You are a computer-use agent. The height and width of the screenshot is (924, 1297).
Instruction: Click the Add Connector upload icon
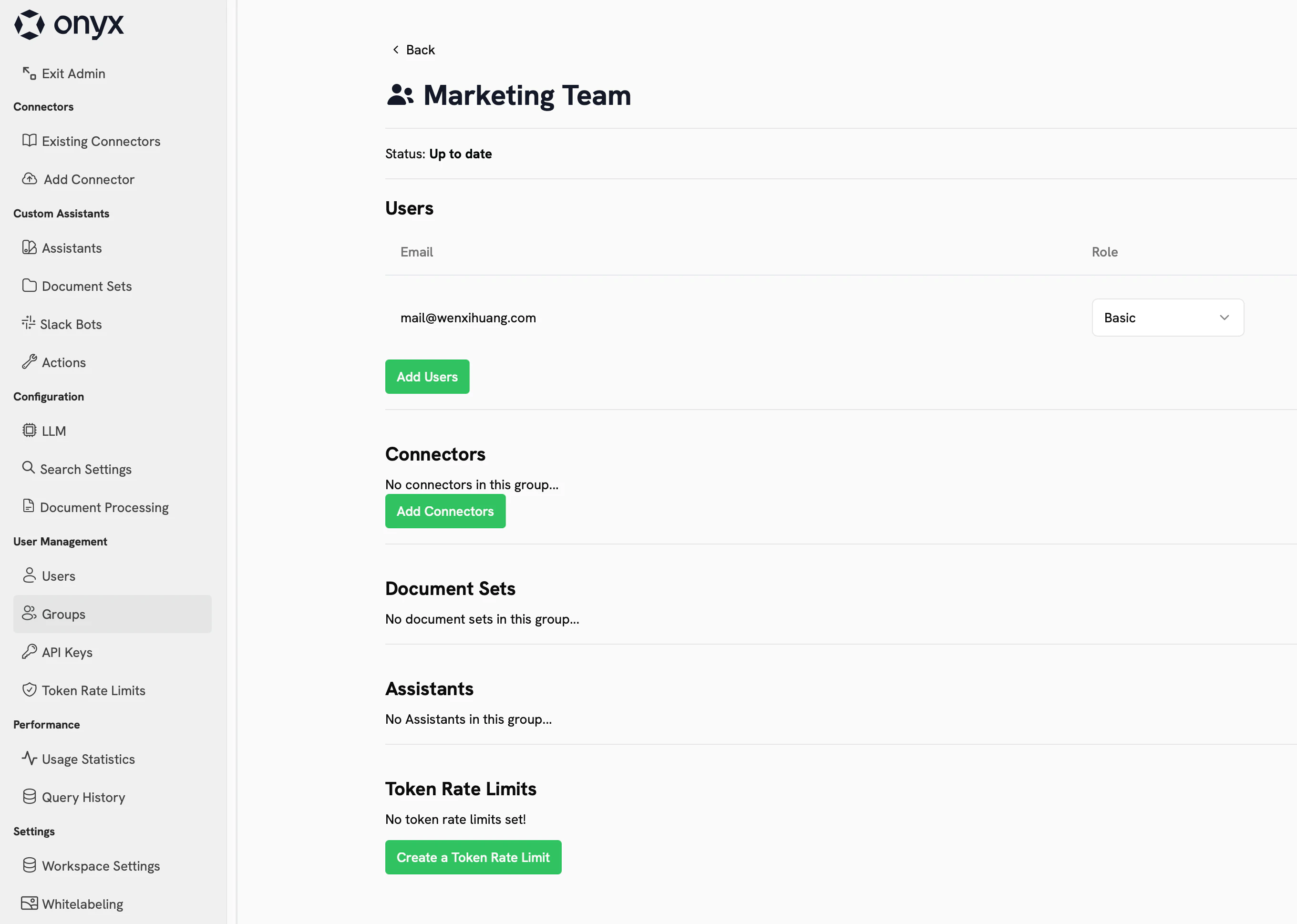pyautogui.click(x=29, y=179)
